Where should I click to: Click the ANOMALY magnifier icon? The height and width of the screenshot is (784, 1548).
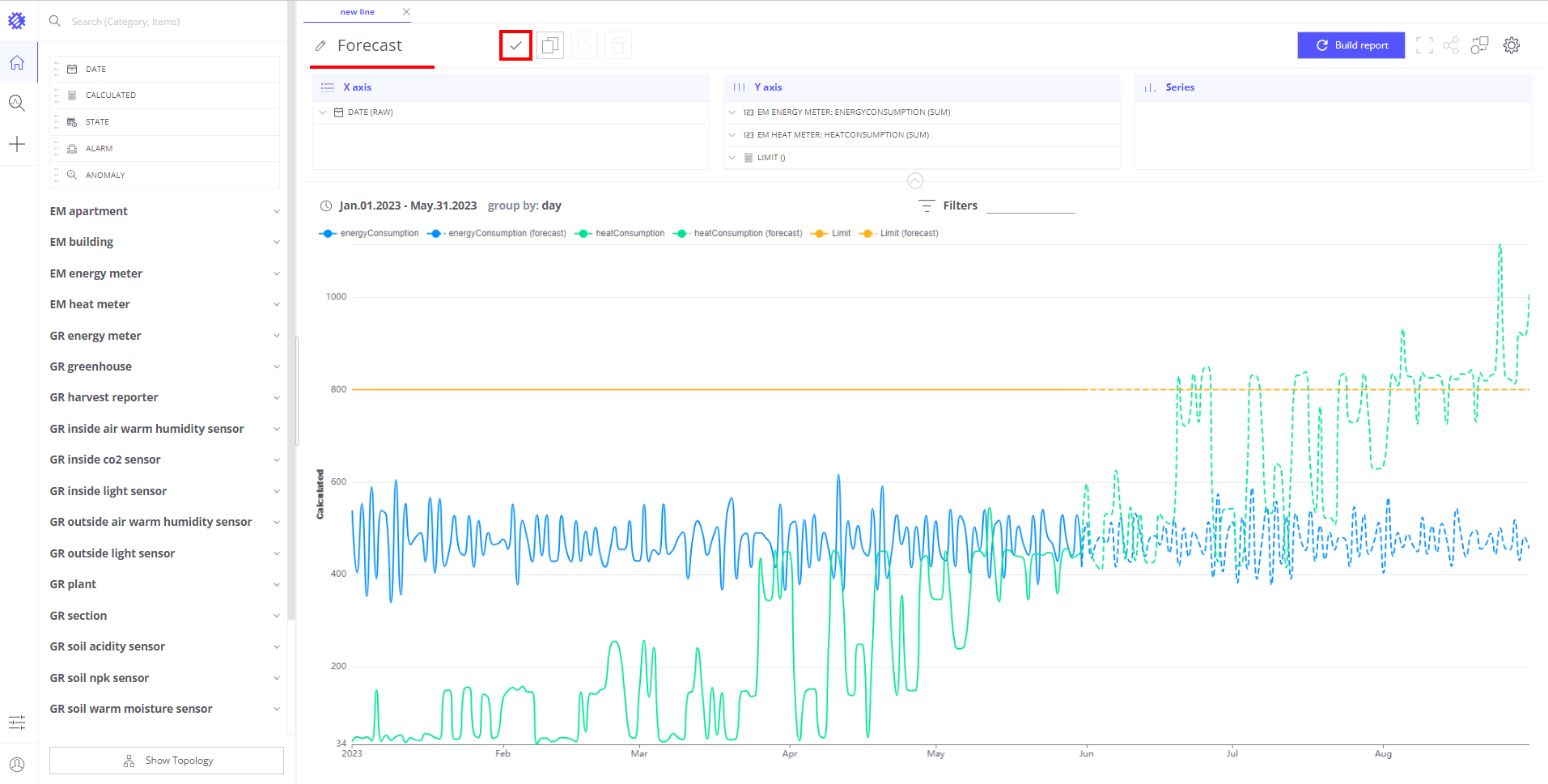[72, 175]
